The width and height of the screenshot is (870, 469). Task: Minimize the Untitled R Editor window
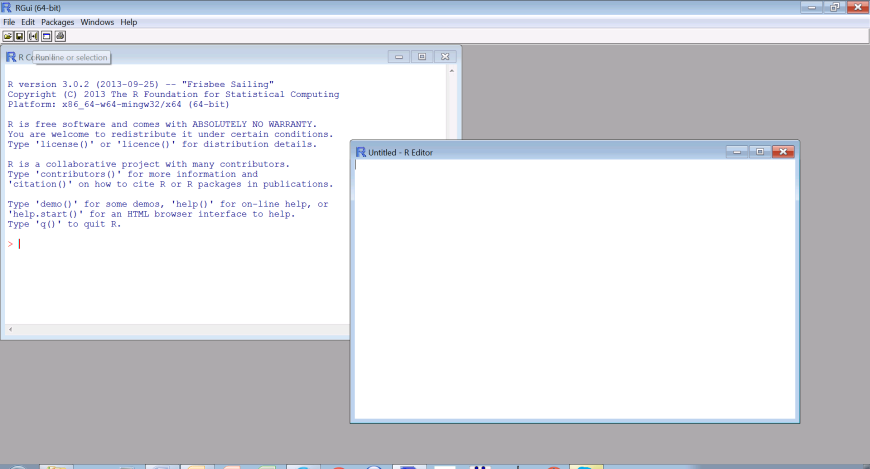736,151
